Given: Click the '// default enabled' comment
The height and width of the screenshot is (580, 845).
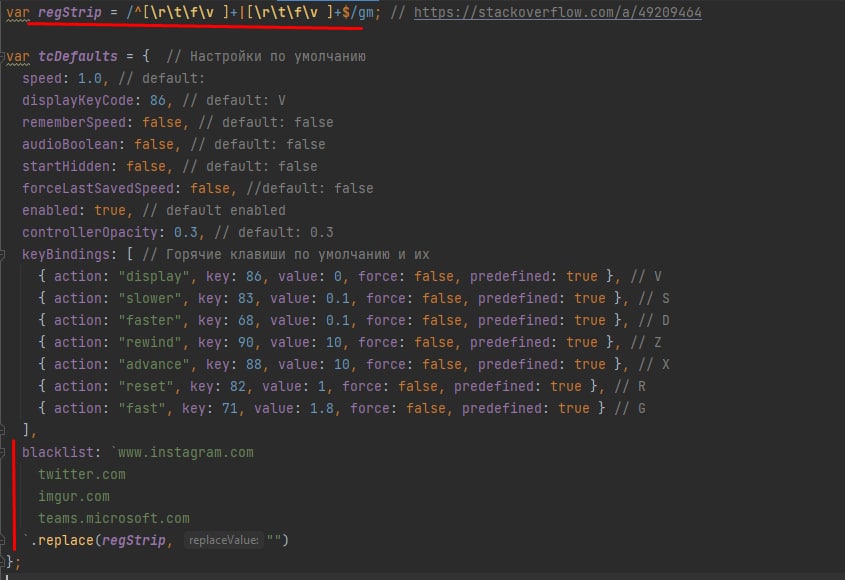Looking at the screenshot, I should point(214,211).
